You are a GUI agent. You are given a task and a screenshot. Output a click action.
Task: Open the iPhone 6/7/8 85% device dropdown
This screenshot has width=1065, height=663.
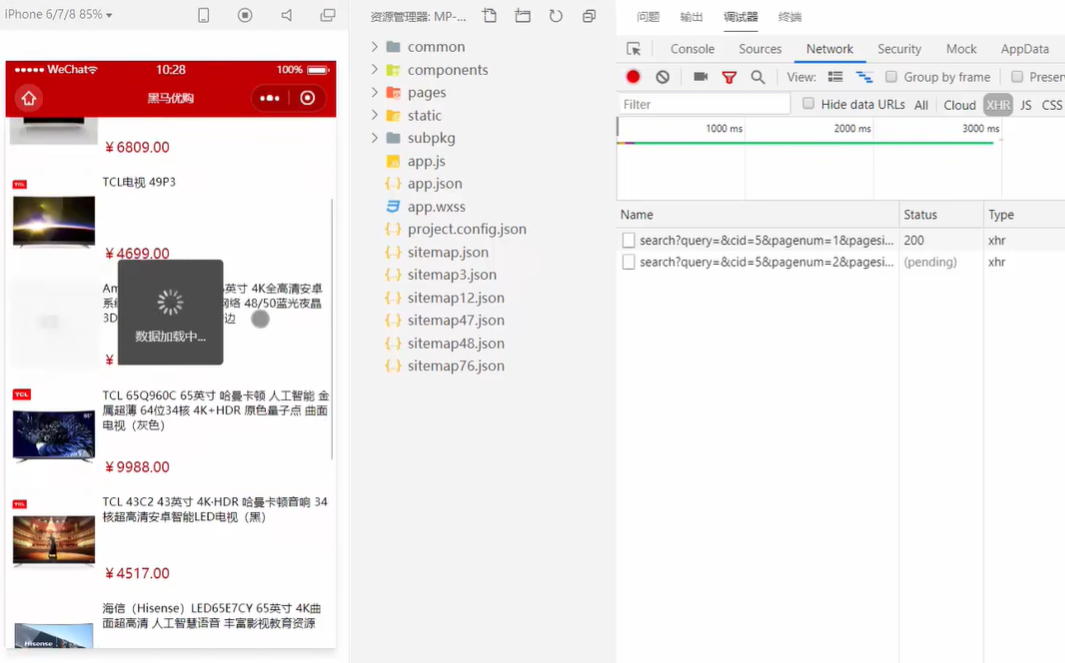pos(59,14)
